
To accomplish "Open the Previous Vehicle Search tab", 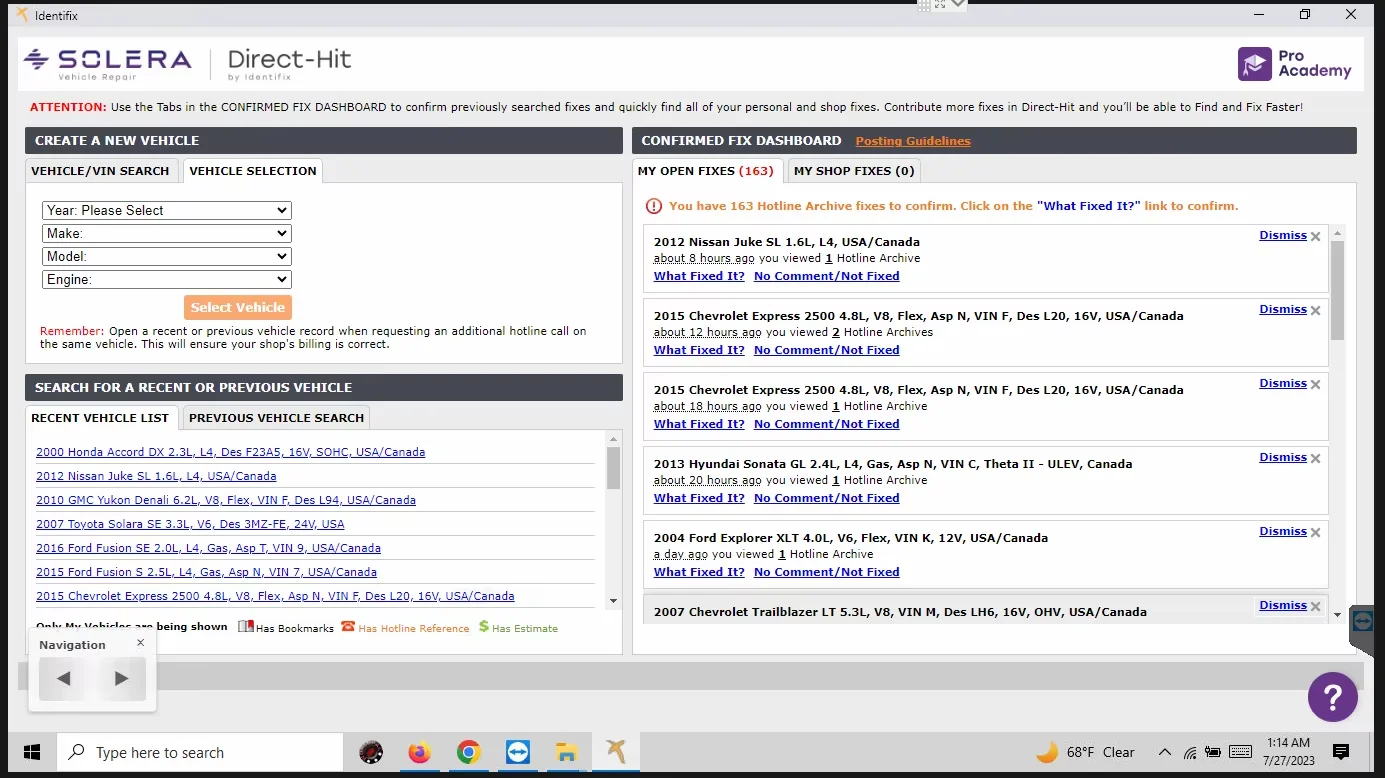I will click(x=276, y=418).
